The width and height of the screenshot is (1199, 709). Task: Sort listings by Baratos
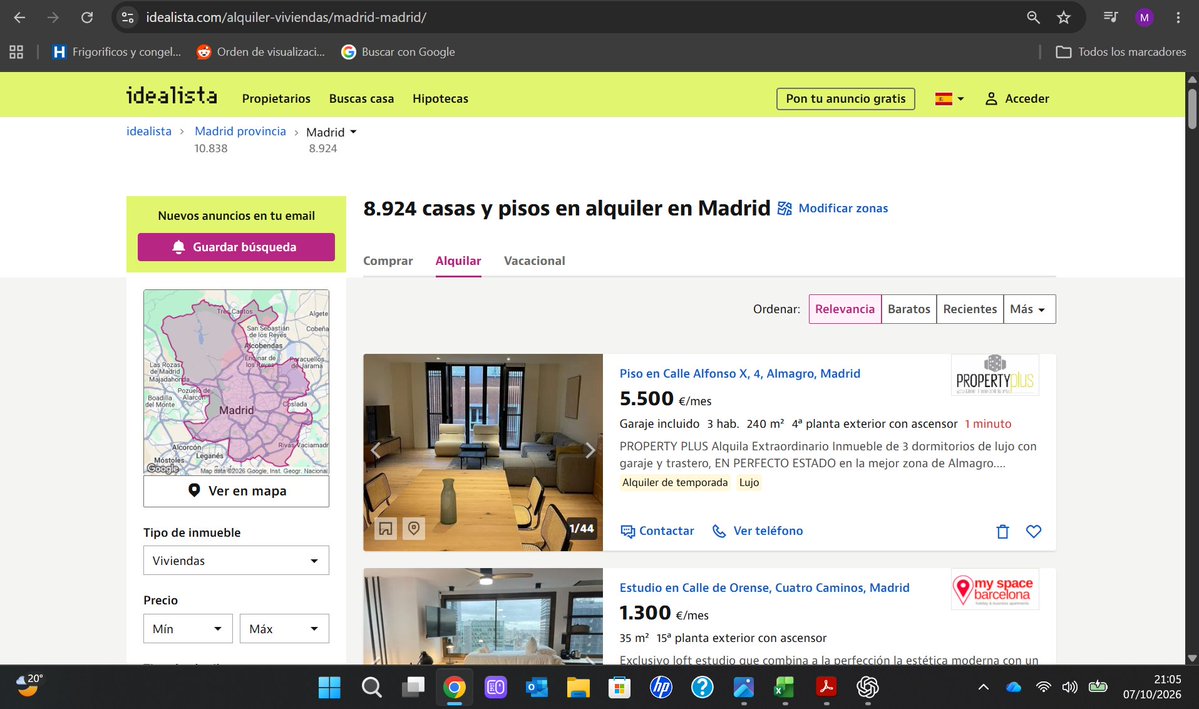coord(909,309)
